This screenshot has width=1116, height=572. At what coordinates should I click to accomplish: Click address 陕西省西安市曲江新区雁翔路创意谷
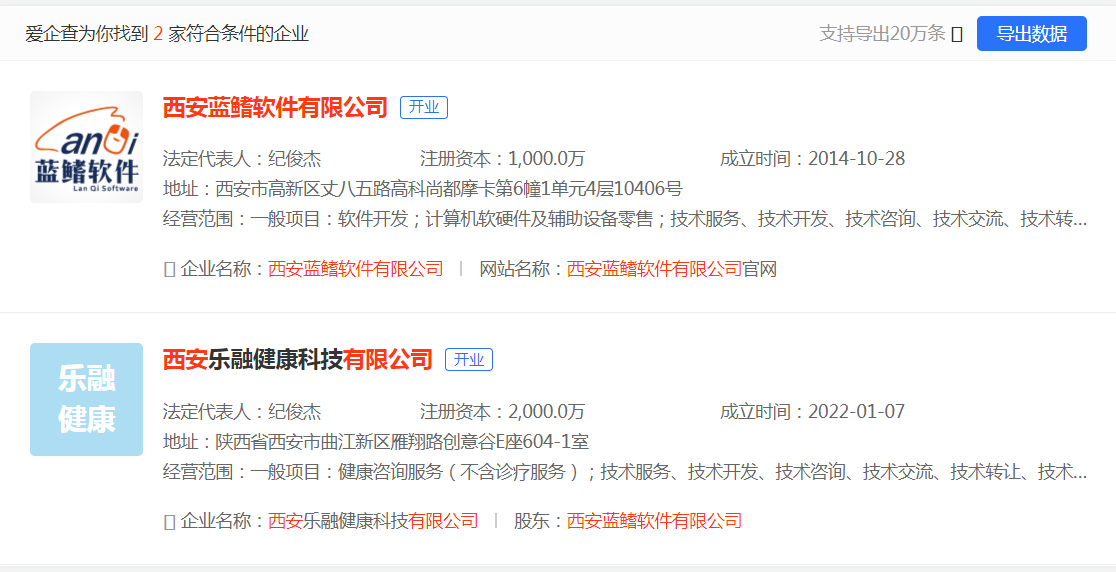click(402, 441)
